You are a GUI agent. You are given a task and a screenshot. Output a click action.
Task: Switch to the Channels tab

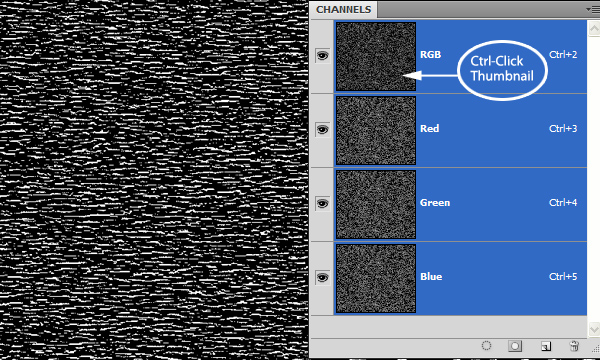coord(344,10)
